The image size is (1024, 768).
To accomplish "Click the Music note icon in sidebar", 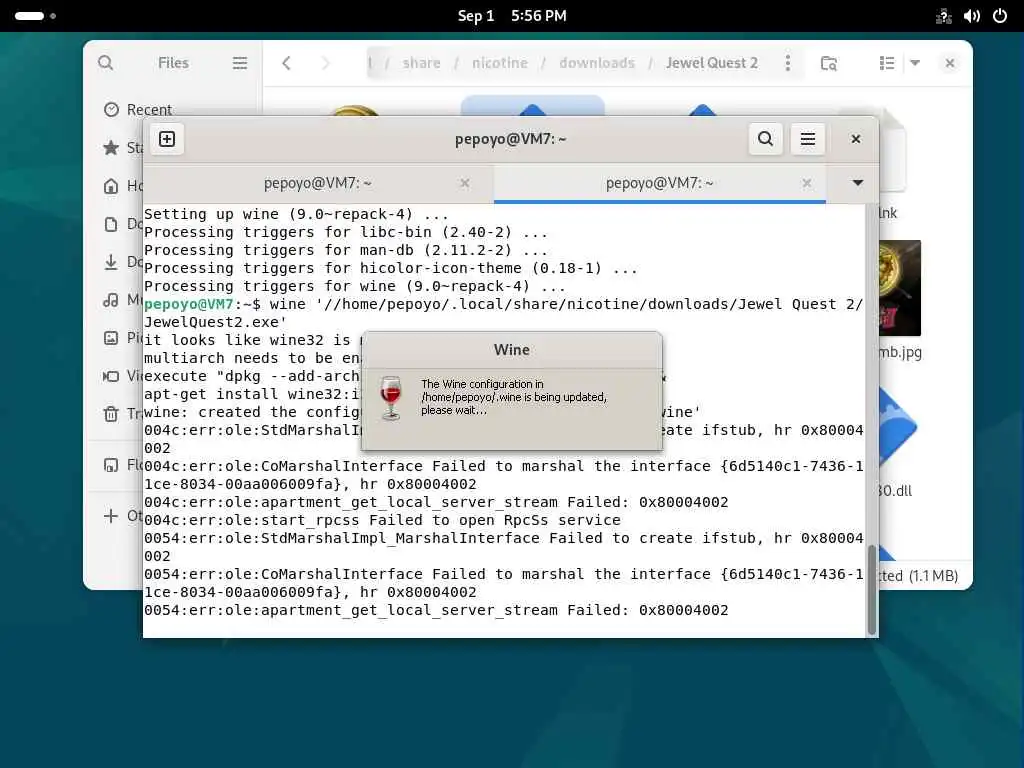I will pyautogui.click(x=111, y=300).
